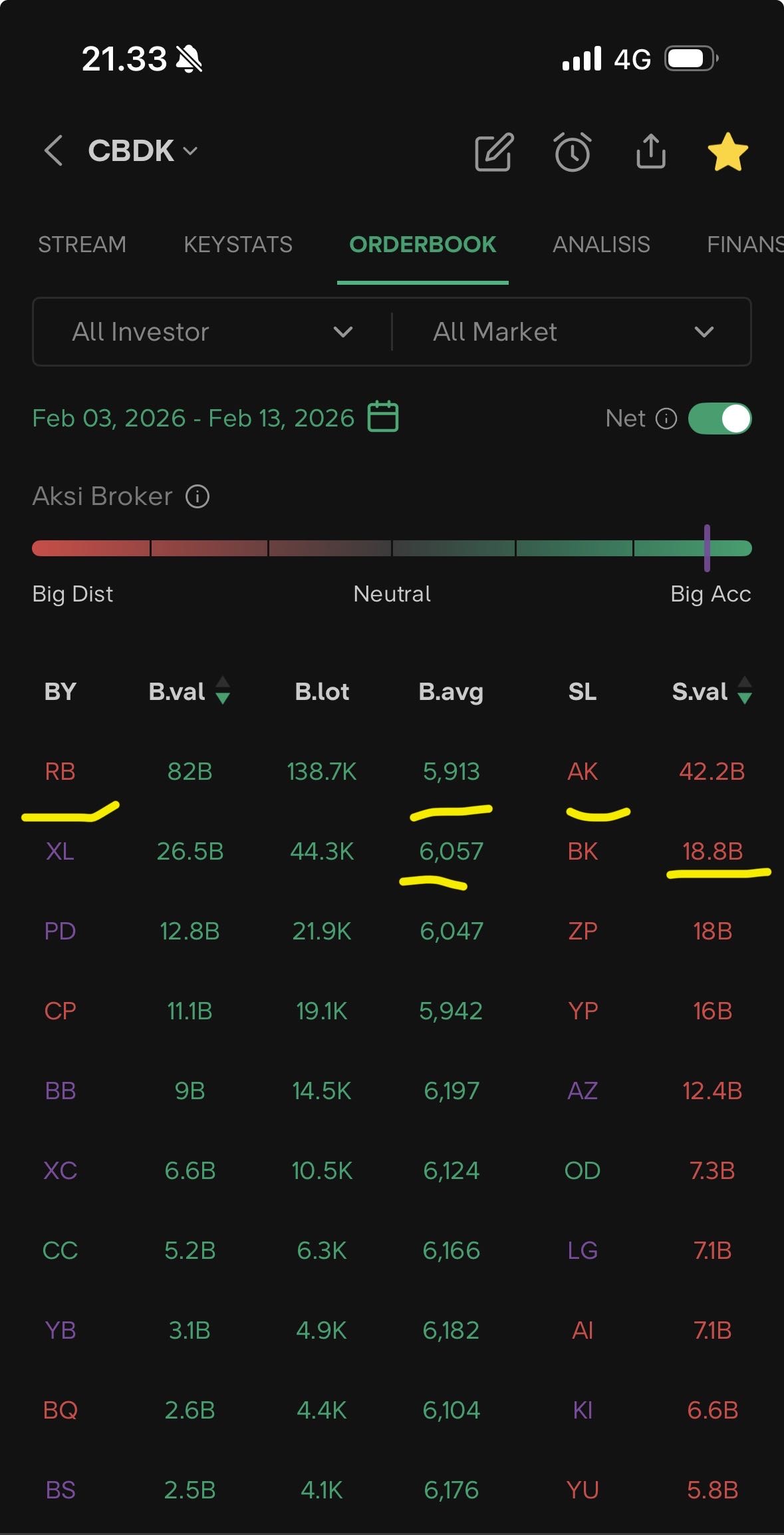Open the date range calendar icon
The width and height of the screenshot is (784, 1535).
click(383, 417)
